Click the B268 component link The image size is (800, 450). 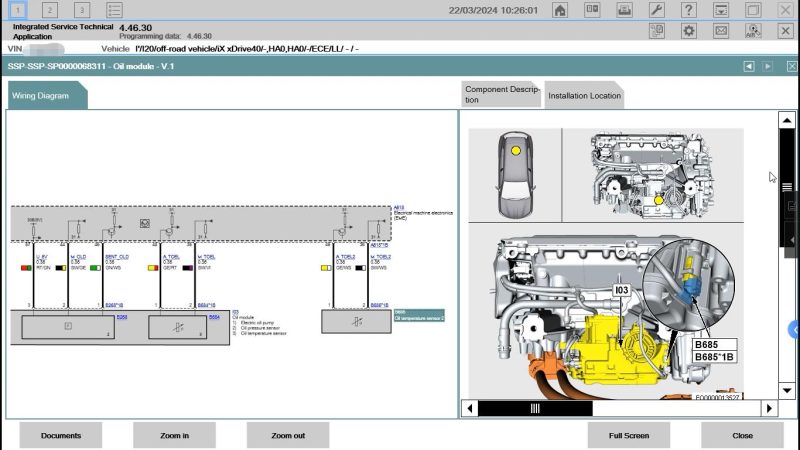(121, 317)
